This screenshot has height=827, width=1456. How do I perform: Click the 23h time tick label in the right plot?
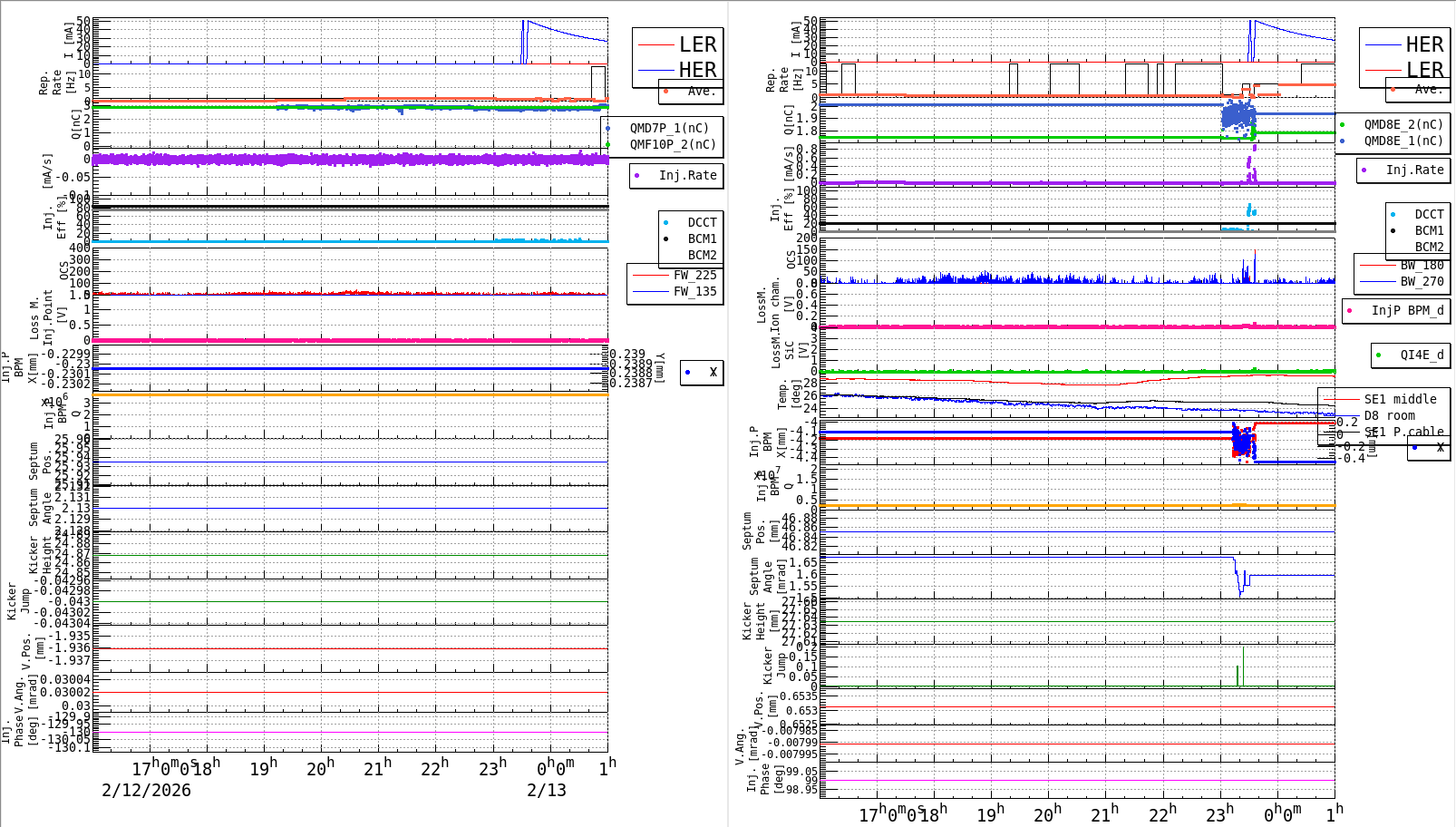1219,813
